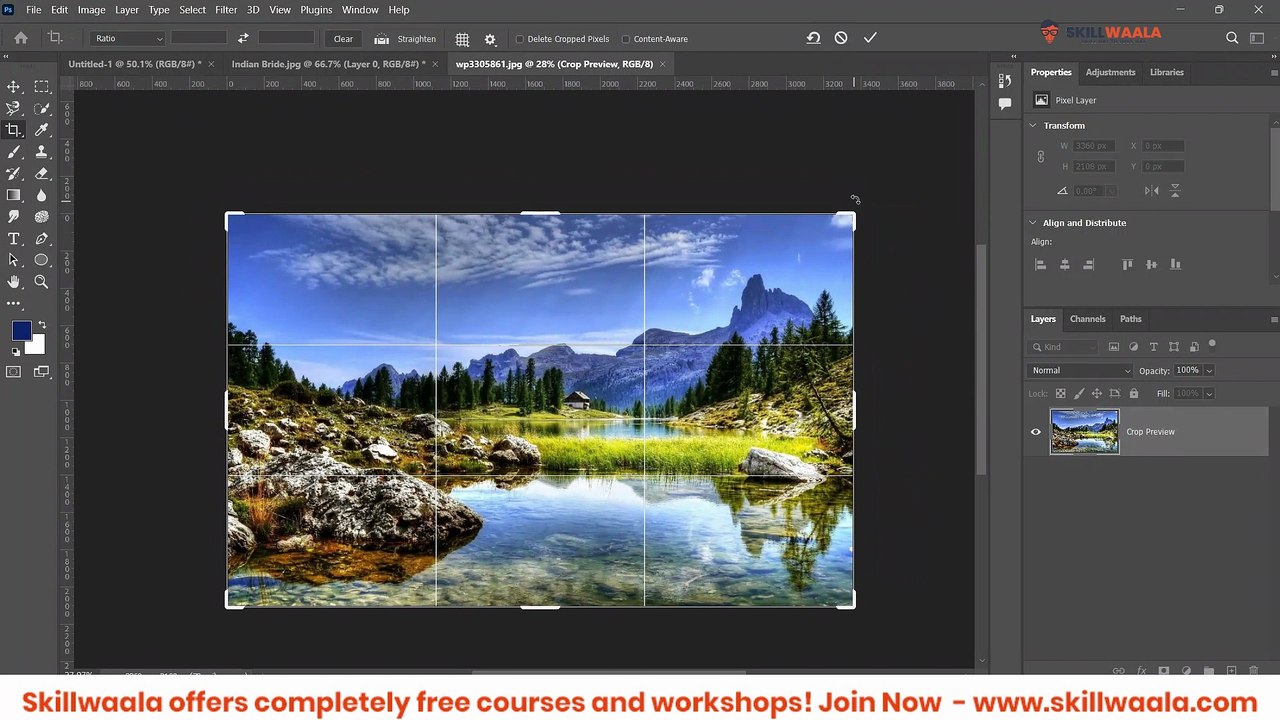Open the Comments panel icon
This screenshot has height=720, width=1280.
1005,102
